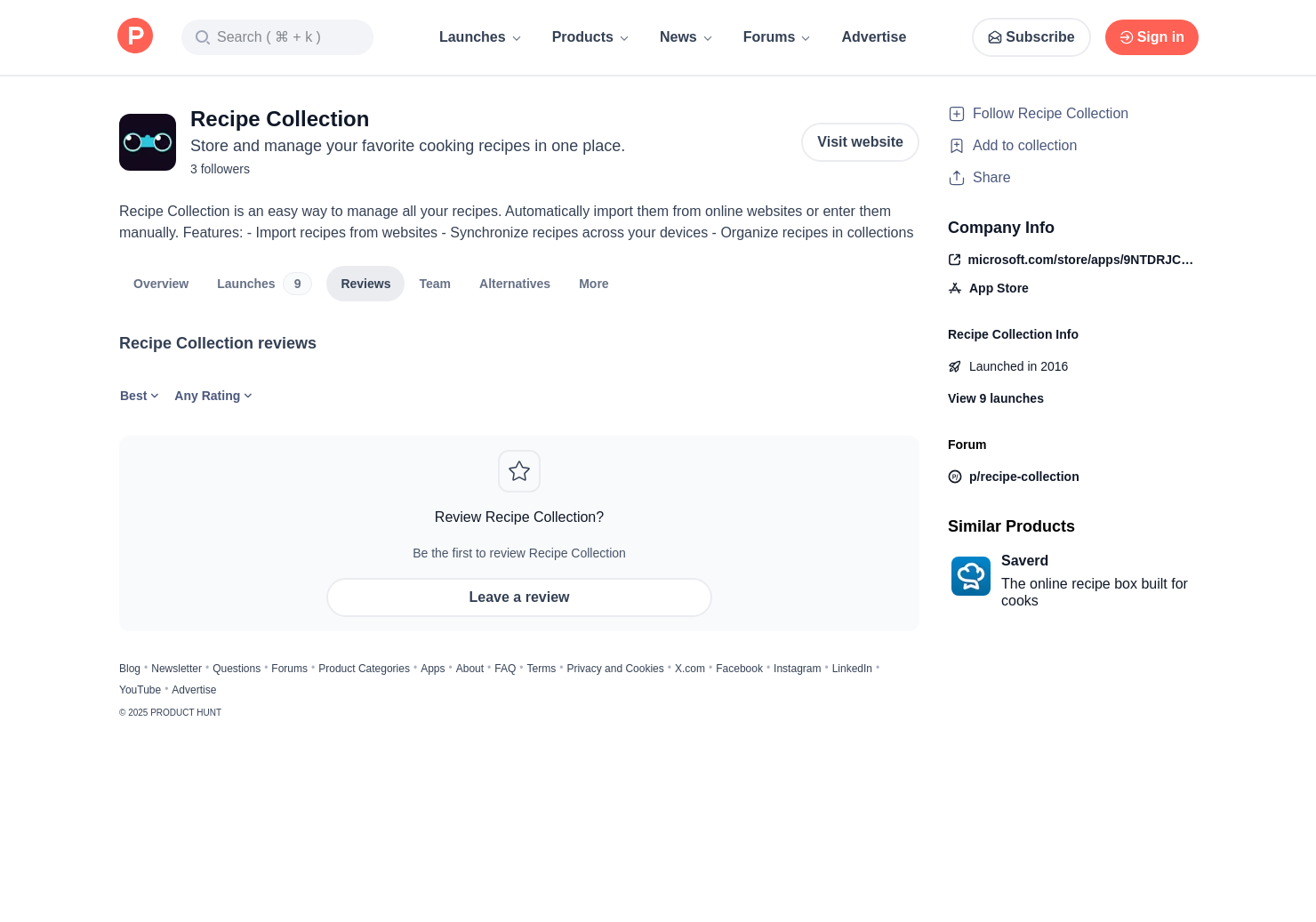The width and height of the screenshot is (1316, 922).
Task: Click the Subscribe button
Action: coord(1031,37)
